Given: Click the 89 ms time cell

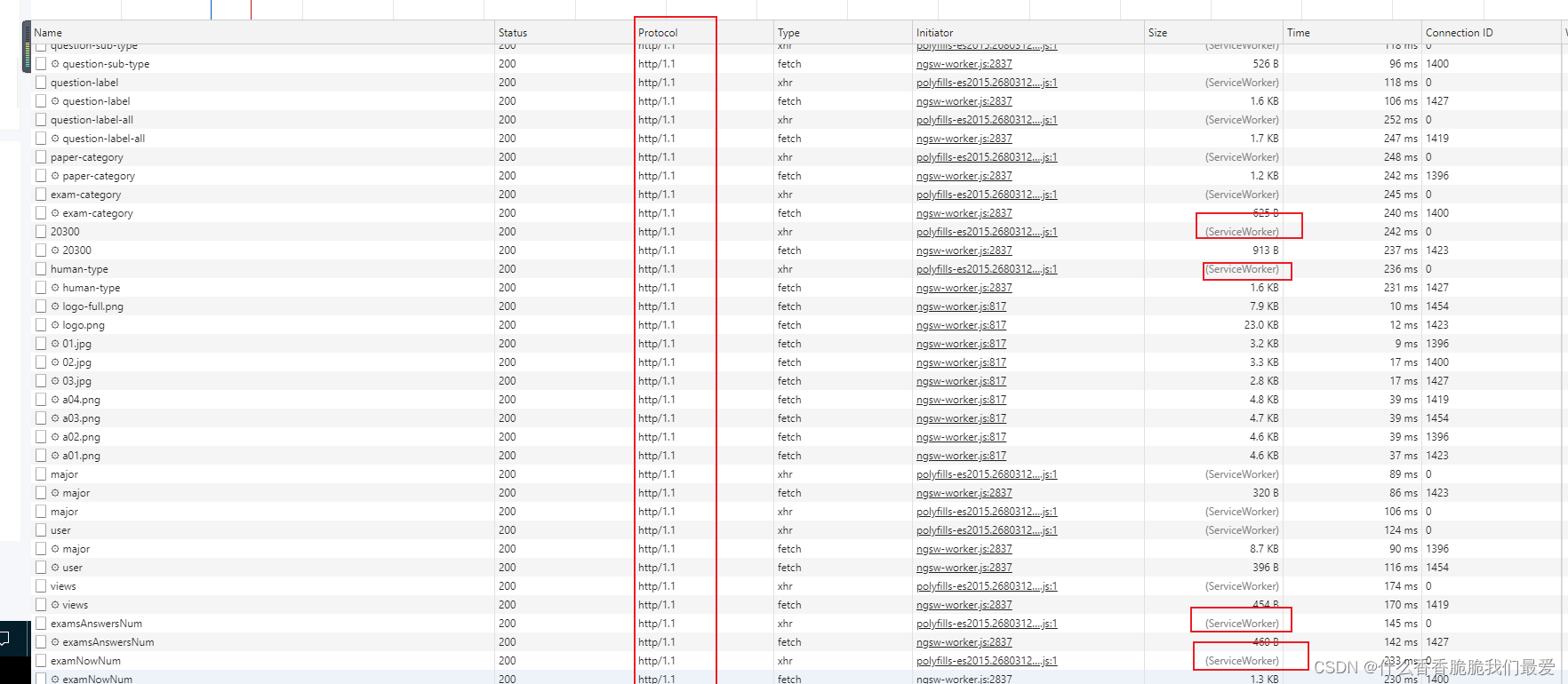Looking at the screenshot, I should tap(1404, 474).
